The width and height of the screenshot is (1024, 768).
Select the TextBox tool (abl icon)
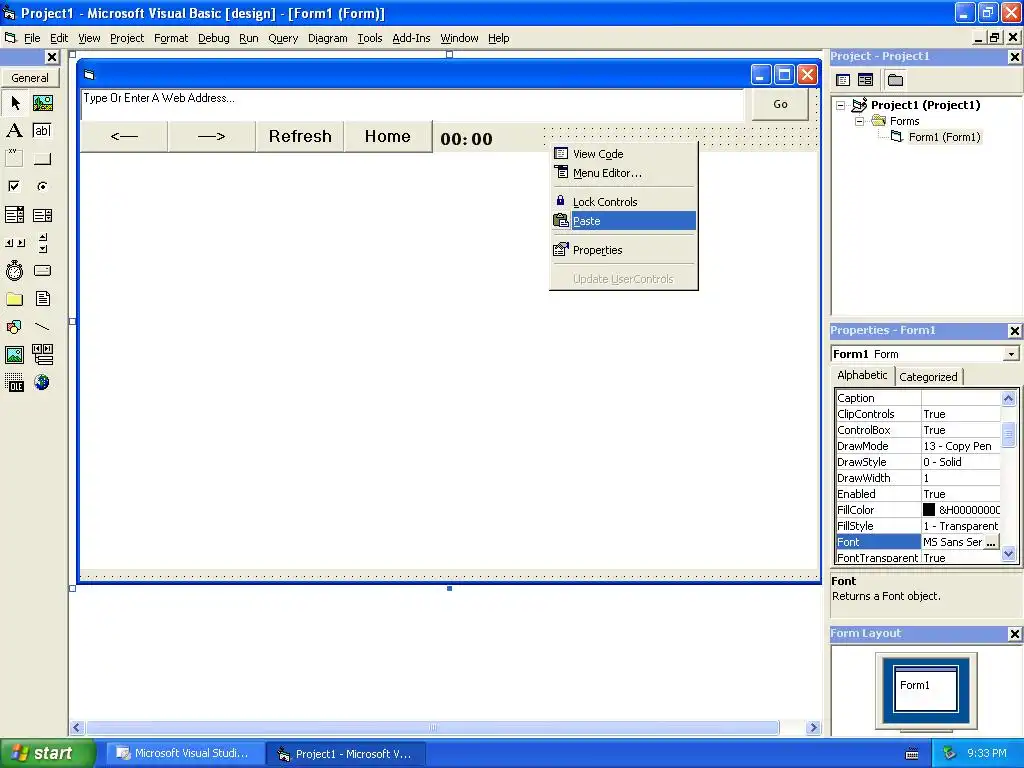point(42,131)
